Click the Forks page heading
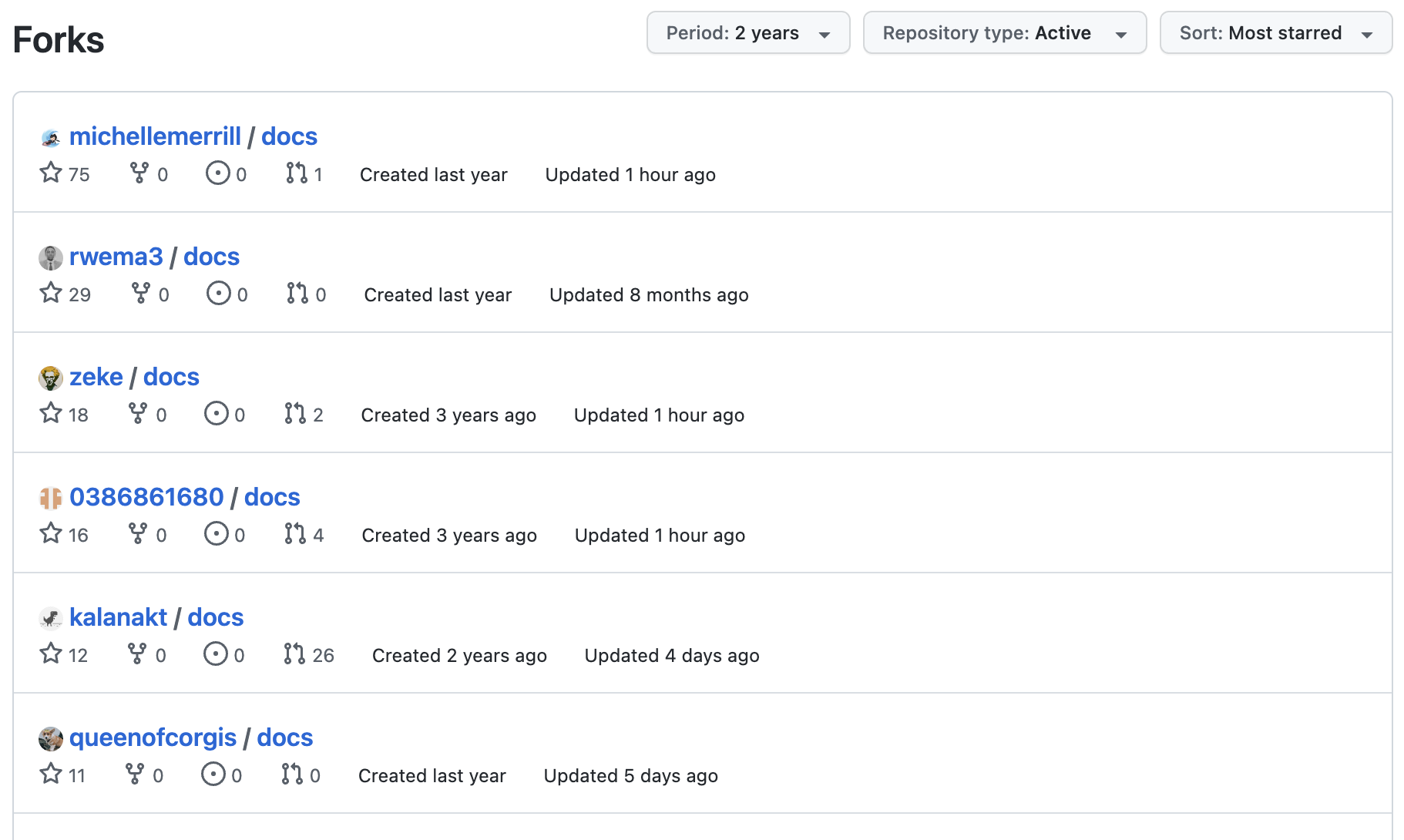This screenshot has width=1404, height=840. coord(59,40)
